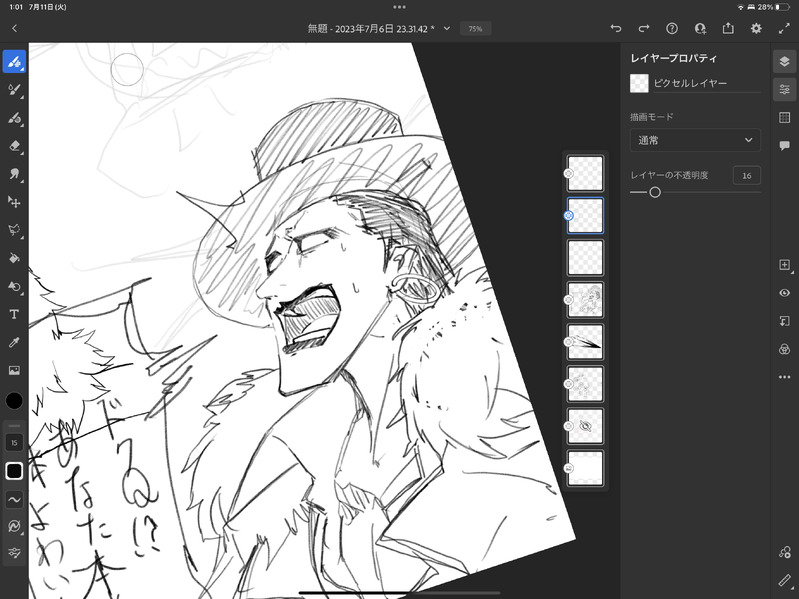Toggle the Layers panel icon

click(x=785, y=62)
